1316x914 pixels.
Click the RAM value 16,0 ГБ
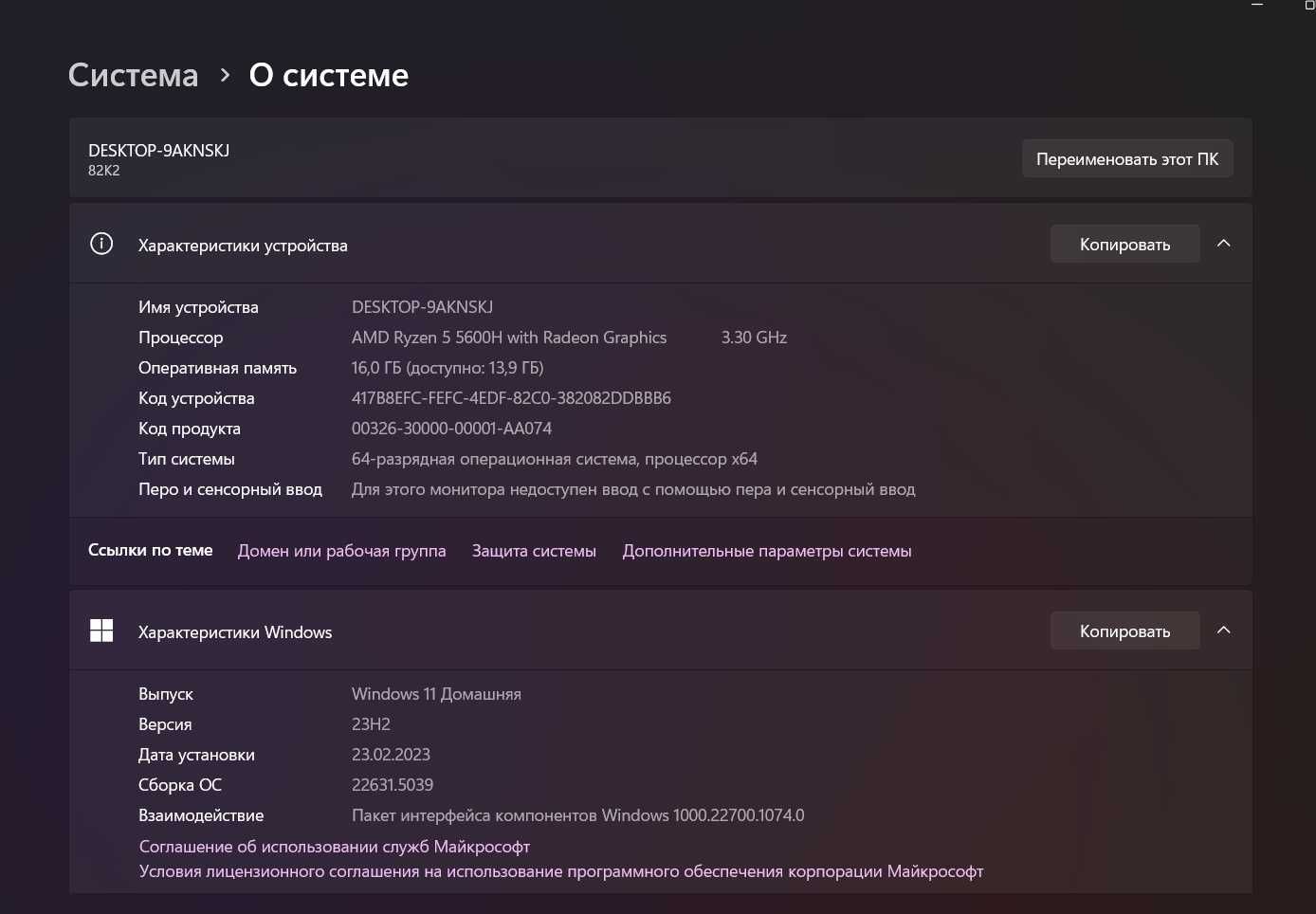(x=448, y=368)
